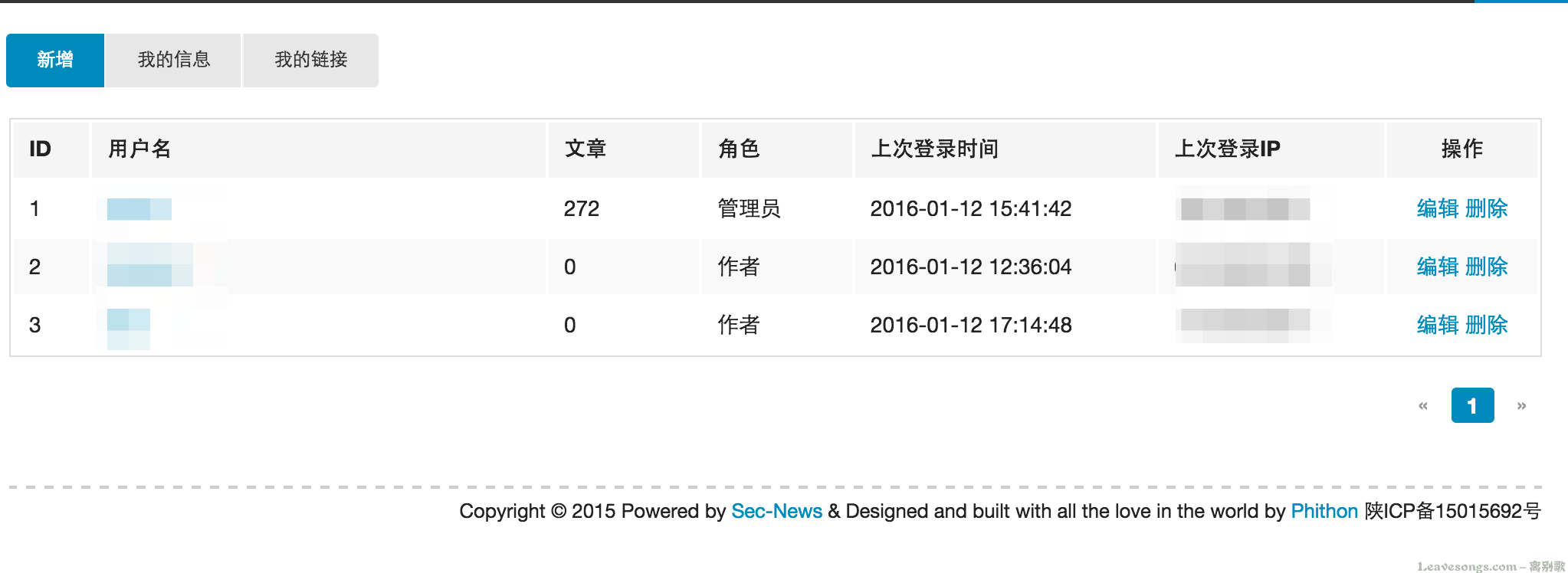
Task: Click blurred username in row 2
Action: [150, 266]
